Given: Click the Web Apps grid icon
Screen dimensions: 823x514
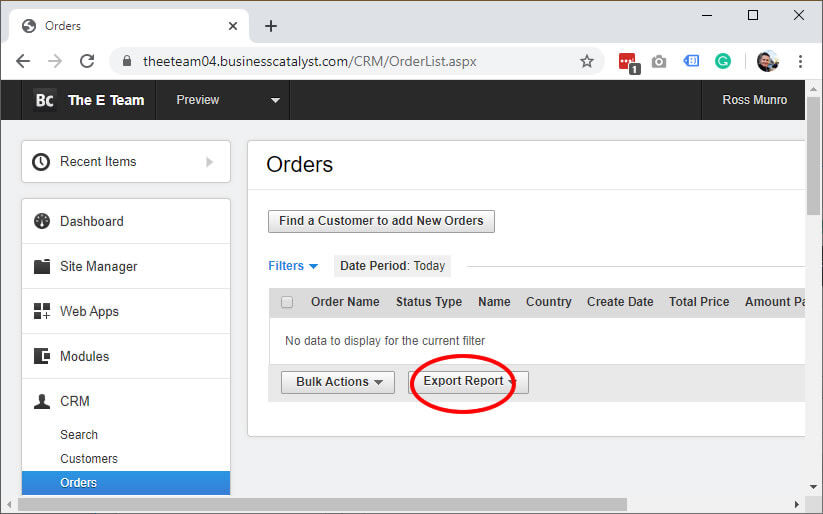Looking at the screenshot, I should (42, 311).
